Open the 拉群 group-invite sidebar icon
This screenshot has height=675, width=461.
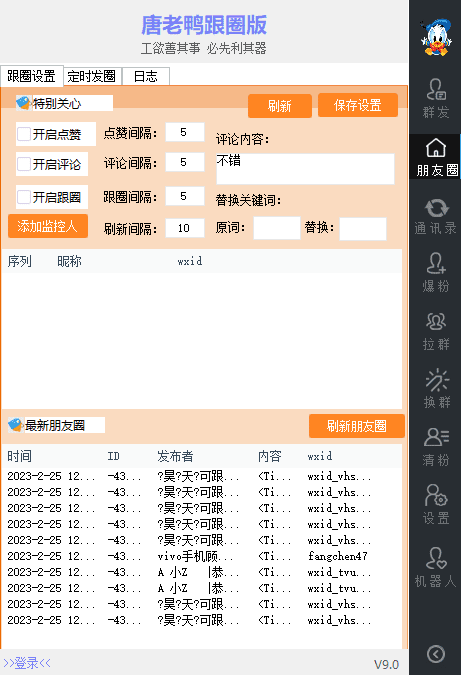tap(436, 331)
